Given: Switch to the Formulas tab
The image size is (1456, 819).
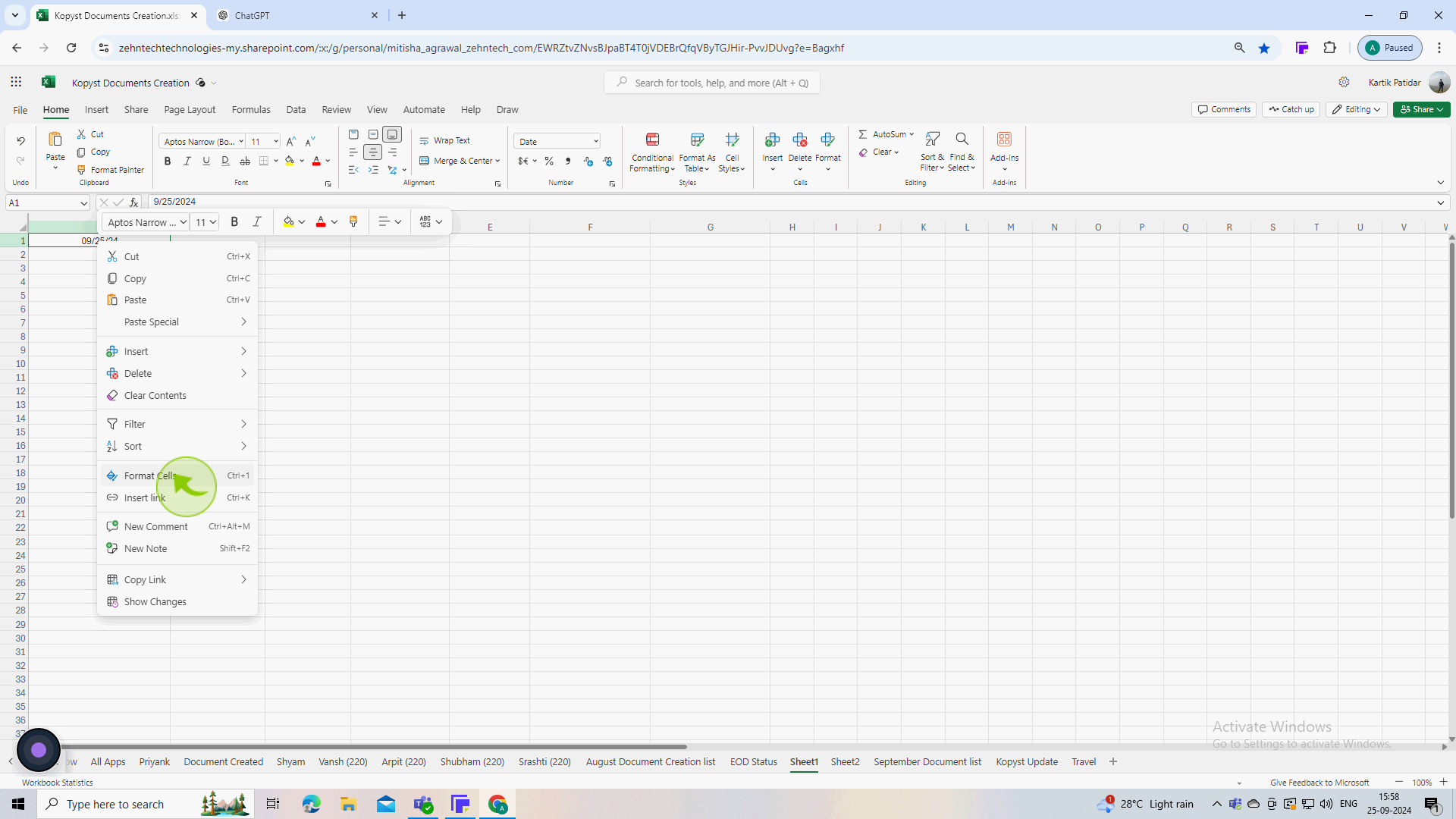Looking at the screenshot, I should 251,109.
